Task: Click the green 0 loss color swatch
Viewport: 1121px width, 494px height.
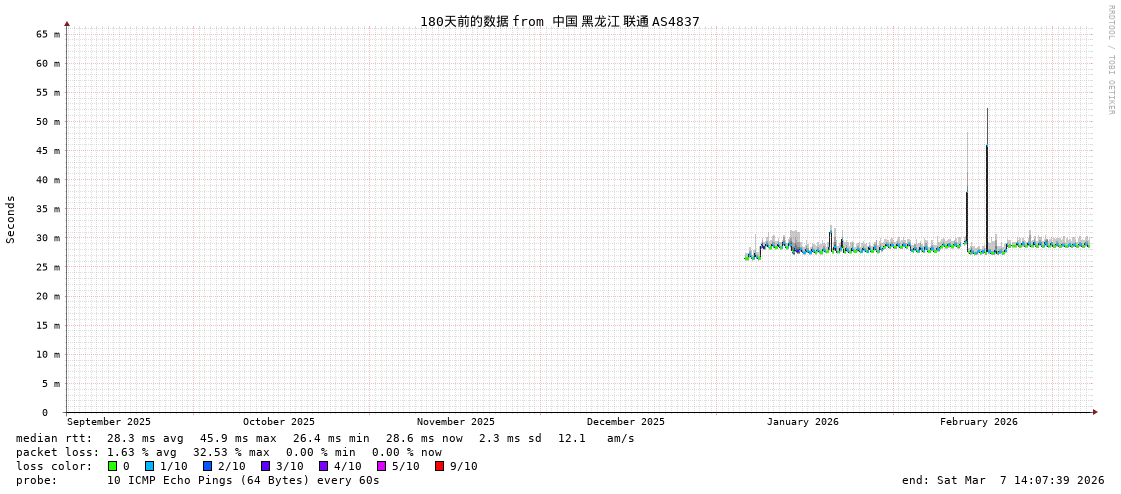Action: click(x=113, y=466)
